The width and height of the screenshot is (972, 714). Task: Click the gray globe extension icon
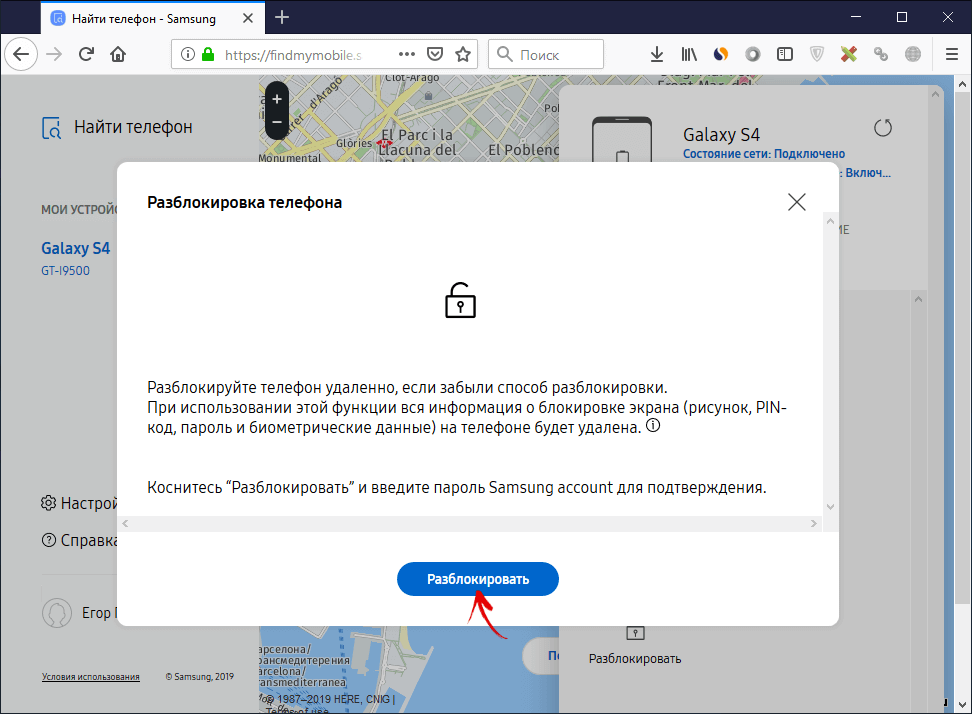coord(913,55)
